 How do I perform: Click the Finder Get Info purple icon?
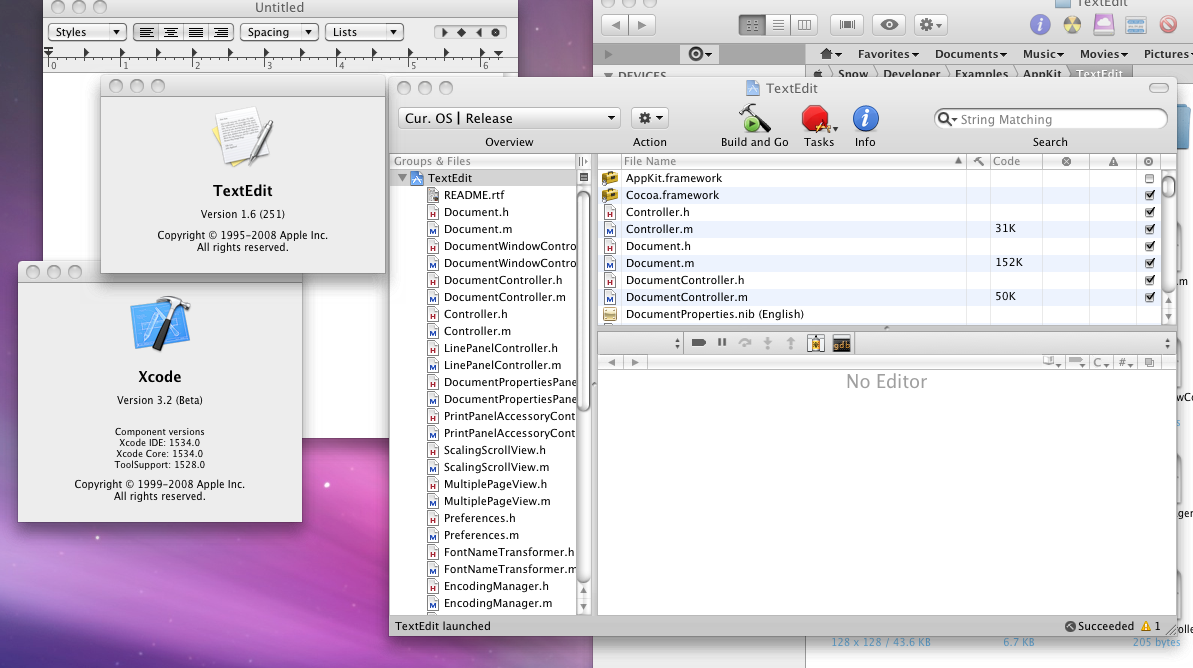1040,25
